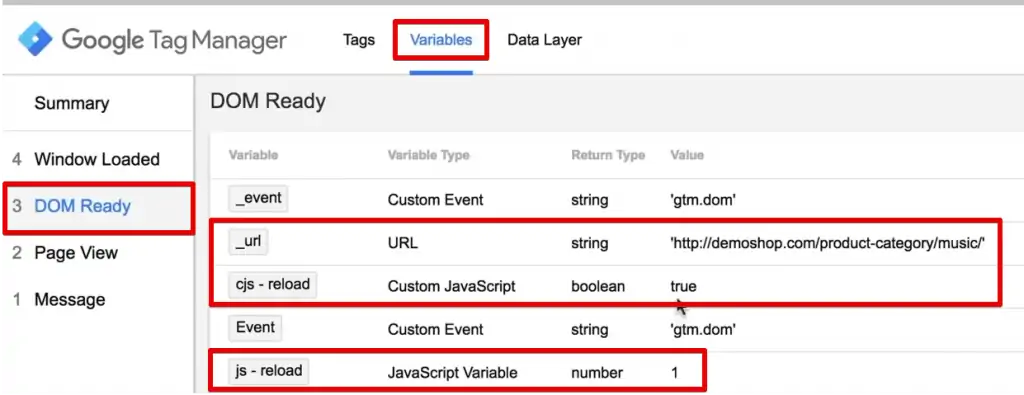Click the number return type cell
Image resolution: width=1024 pixels, height=395 pixels.
point(597,373)
